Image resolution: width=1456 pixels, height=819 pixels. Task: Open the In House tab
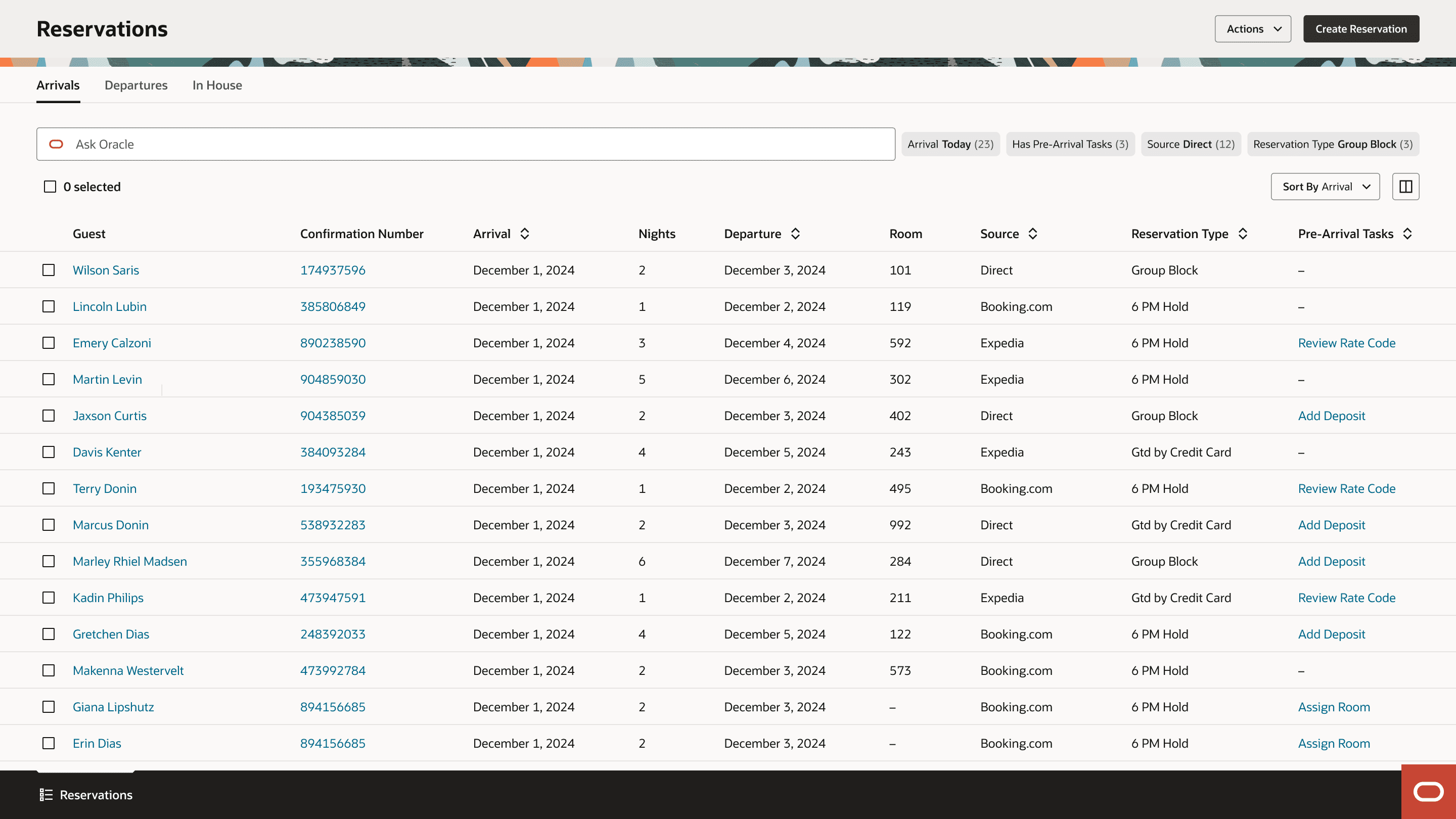coord(217,85)
